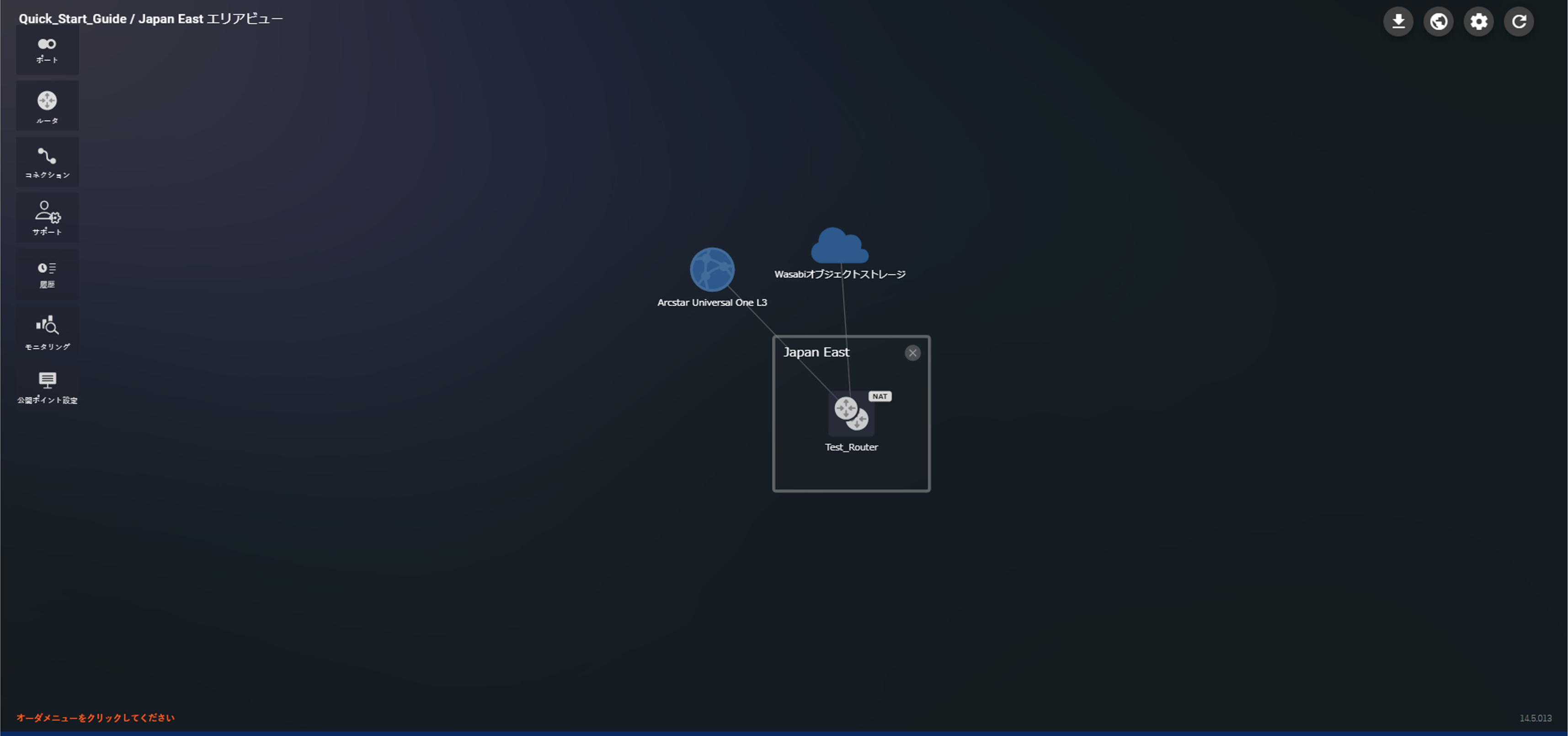Click the Japan East area title label
Image resolution: width=1568 pixels, height=736 pixels.
[x=816, y=352]
